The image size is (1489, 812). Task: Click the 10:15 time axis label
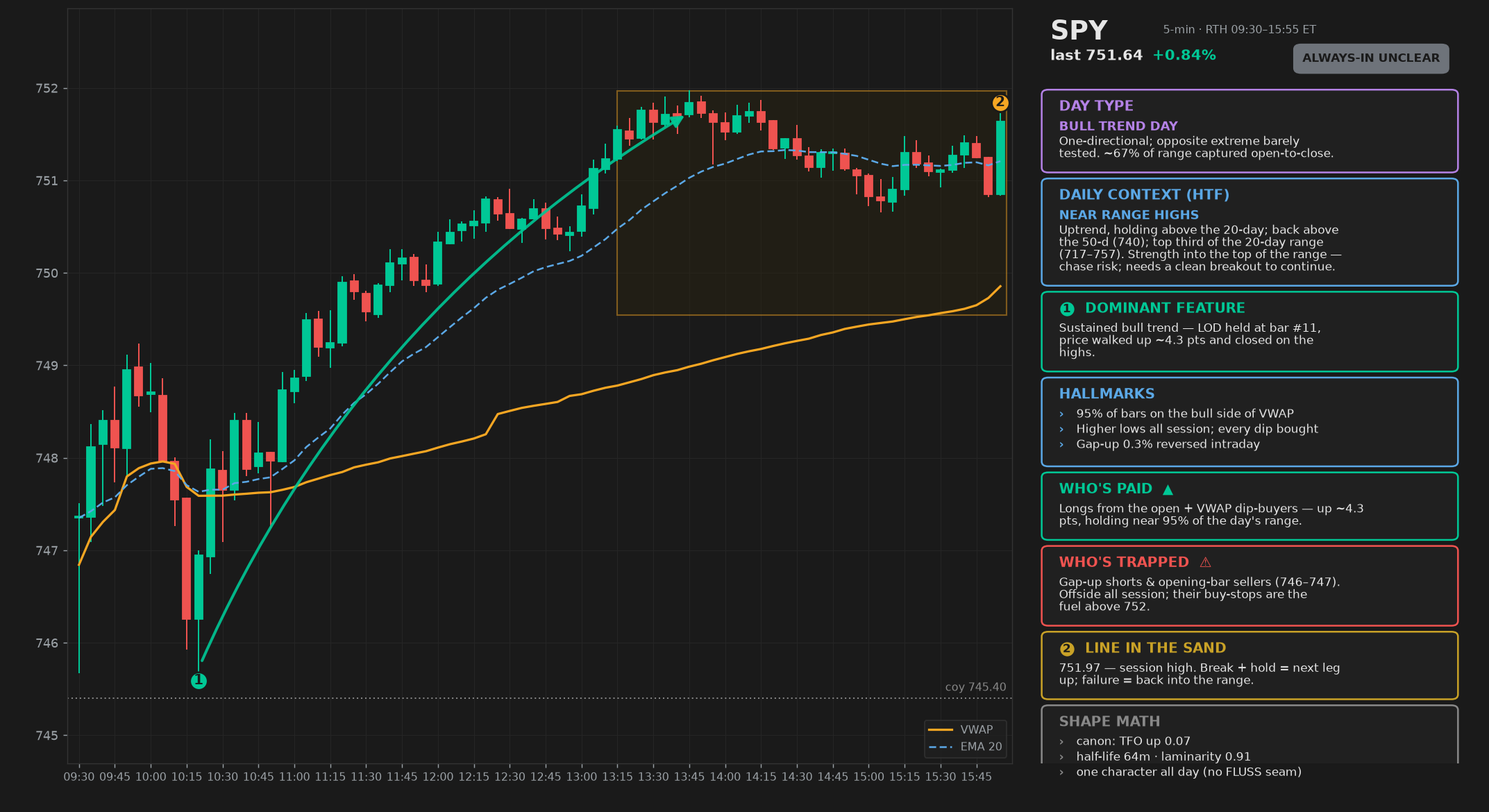[x=187, y=777]
